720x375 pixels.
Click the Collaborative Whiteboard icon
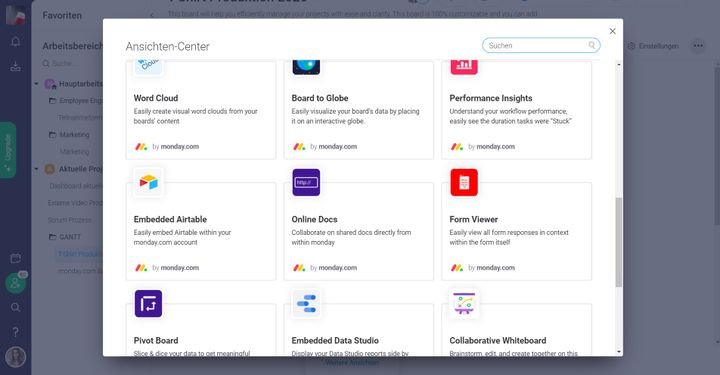464,303
